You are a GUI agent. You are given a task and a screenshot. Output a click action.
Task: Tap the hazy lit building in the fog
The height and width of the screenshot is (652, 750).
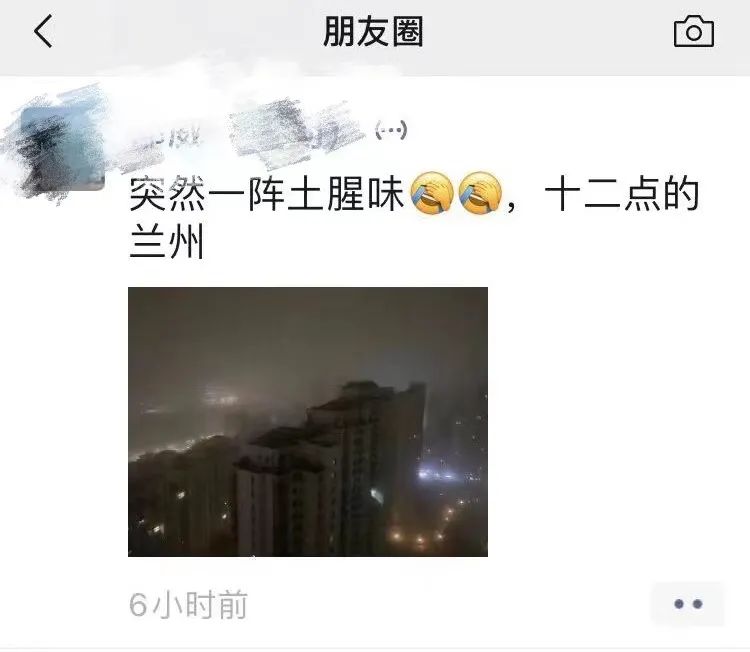(220, 397)
